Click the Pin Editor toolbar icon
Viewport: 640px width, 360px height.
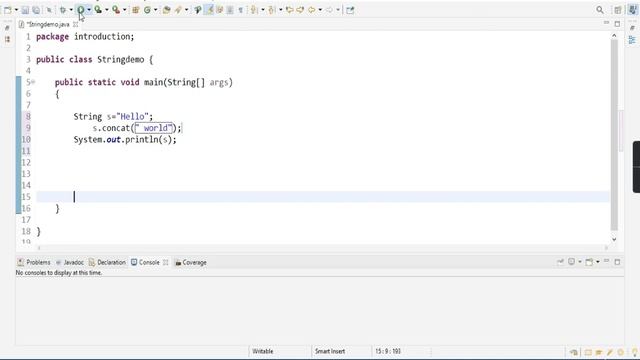[x=350, y=10]
